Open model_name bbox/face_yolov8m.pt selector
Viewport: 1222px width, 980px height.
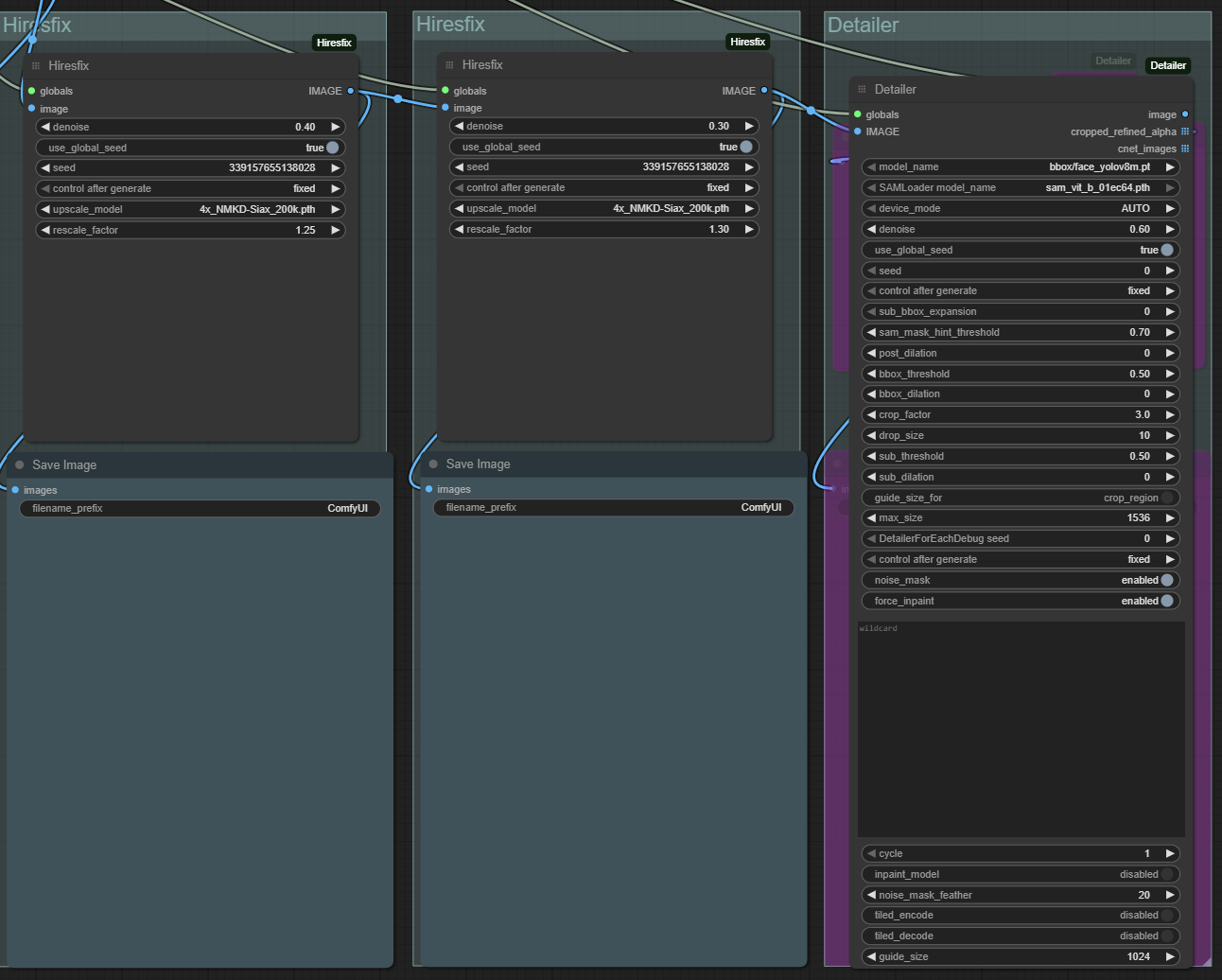(1021, 166)
